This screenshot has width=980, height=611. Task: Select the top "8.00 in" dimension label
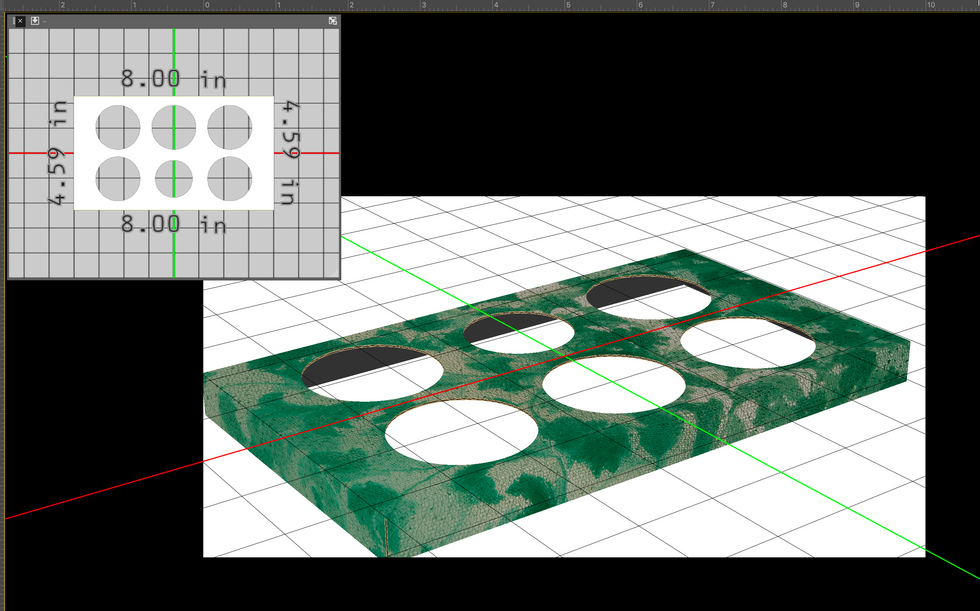coord(173,79)
